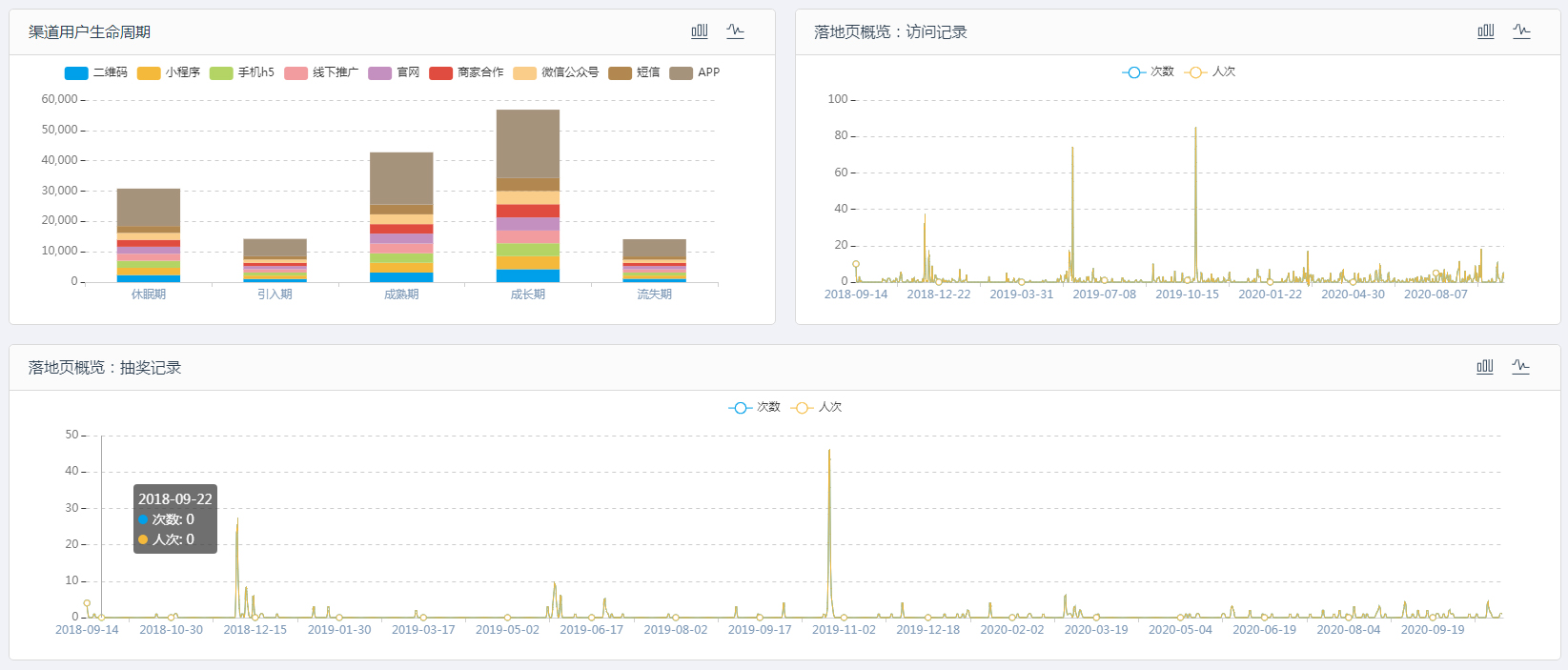Viewport: 1568px width, 670px height.
Task: Switch lottery records chart to bar view
Action: click(x=1485, y=367)
